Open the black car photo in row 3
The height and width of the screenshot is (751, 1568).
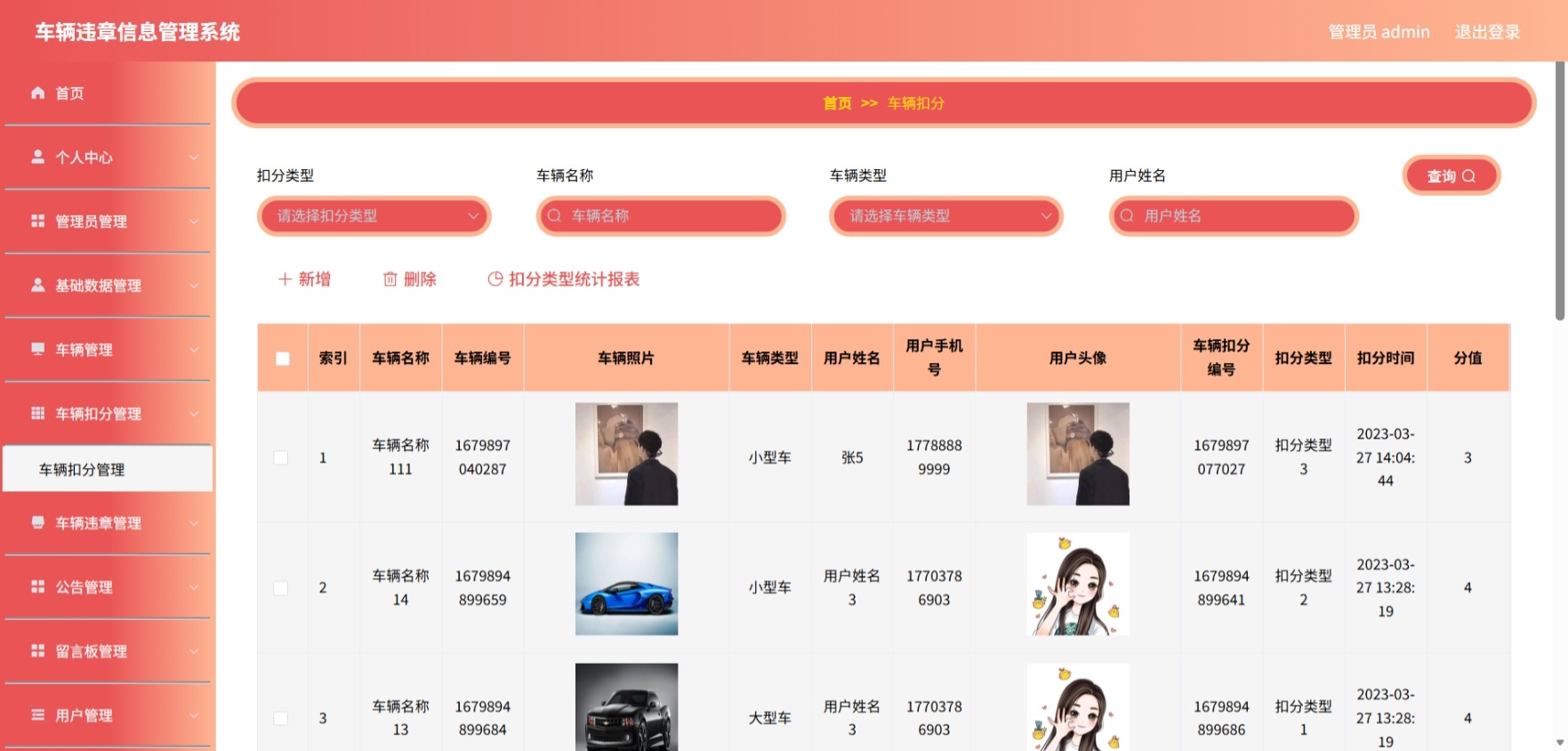[x=626, y=707]
